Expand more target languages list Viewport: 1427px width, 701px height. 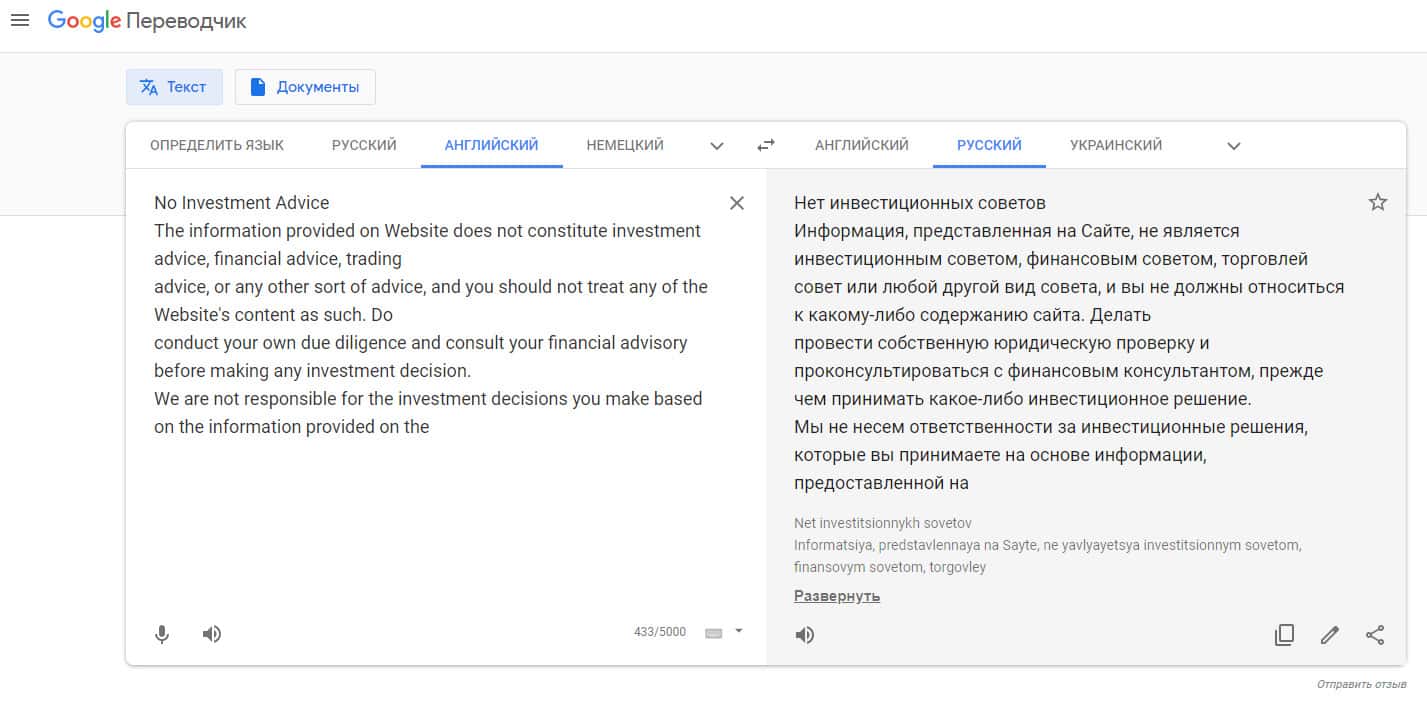click(x=1234, y=146)
